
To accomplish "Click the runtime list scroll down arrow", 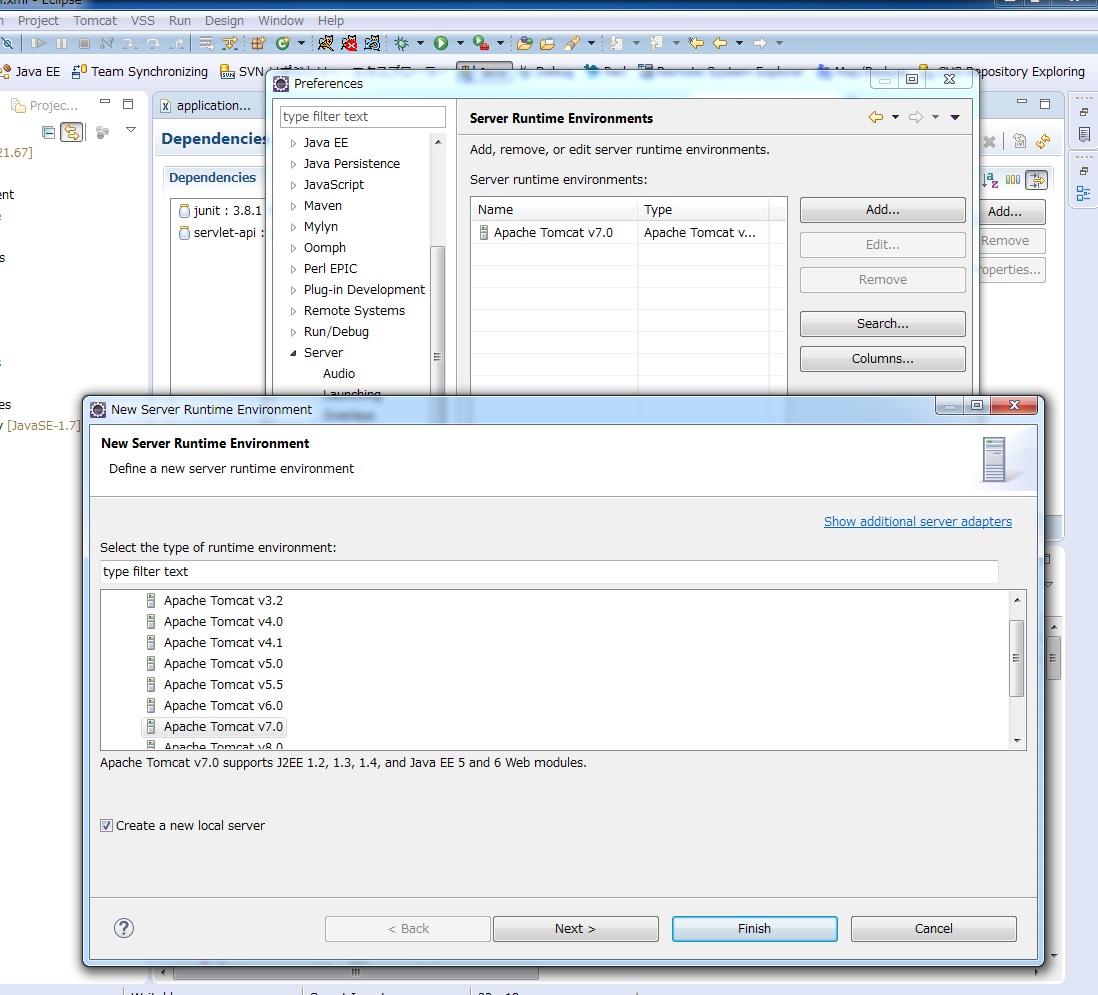I will (x=1017, y=741).
